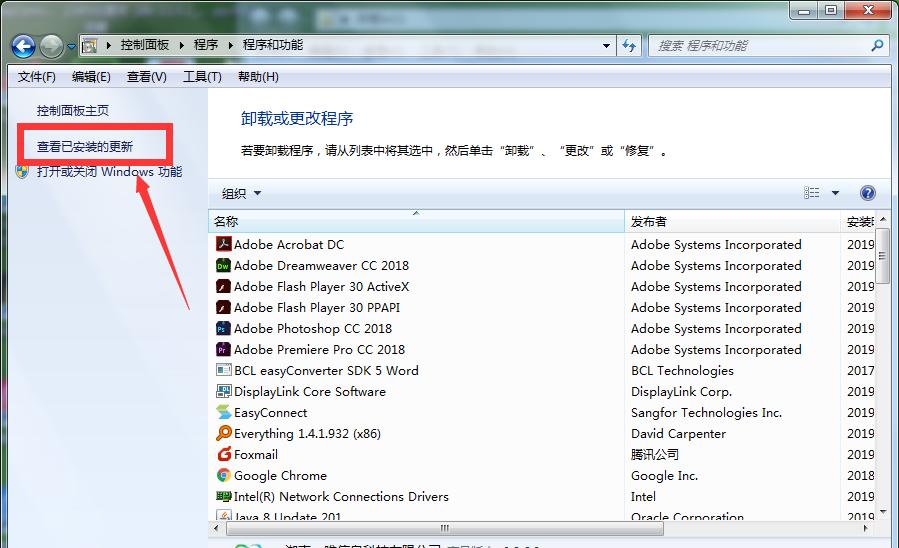The height and width of the screenshot is (548, 899).
Task: Expand the breadcrumb arrow after 控制面板
Action: (x=181, y=45)
